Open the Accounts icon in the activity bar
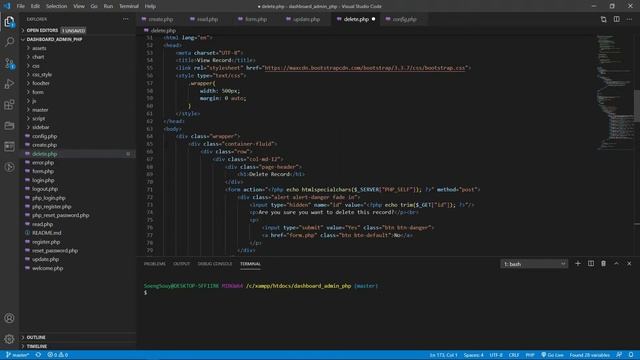The image size is (640, 360). (9, 318)
